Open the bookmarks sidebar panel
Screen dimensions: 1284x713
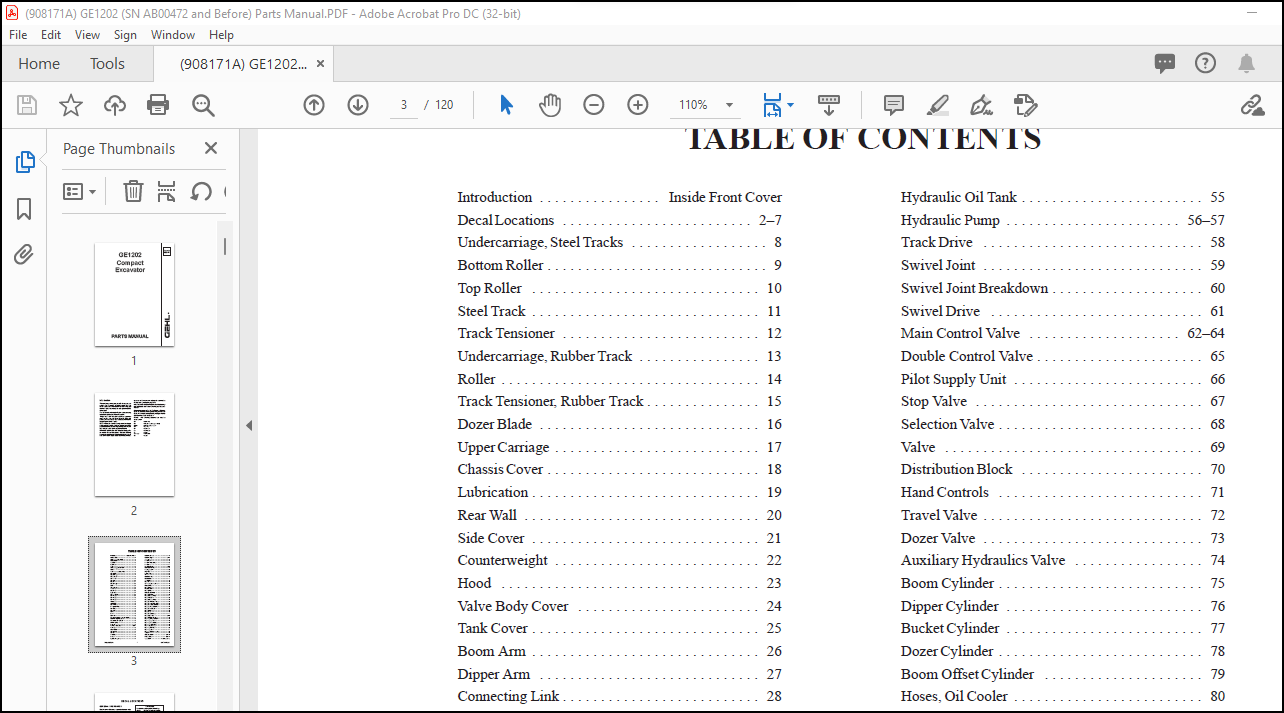tap(24, 209)
